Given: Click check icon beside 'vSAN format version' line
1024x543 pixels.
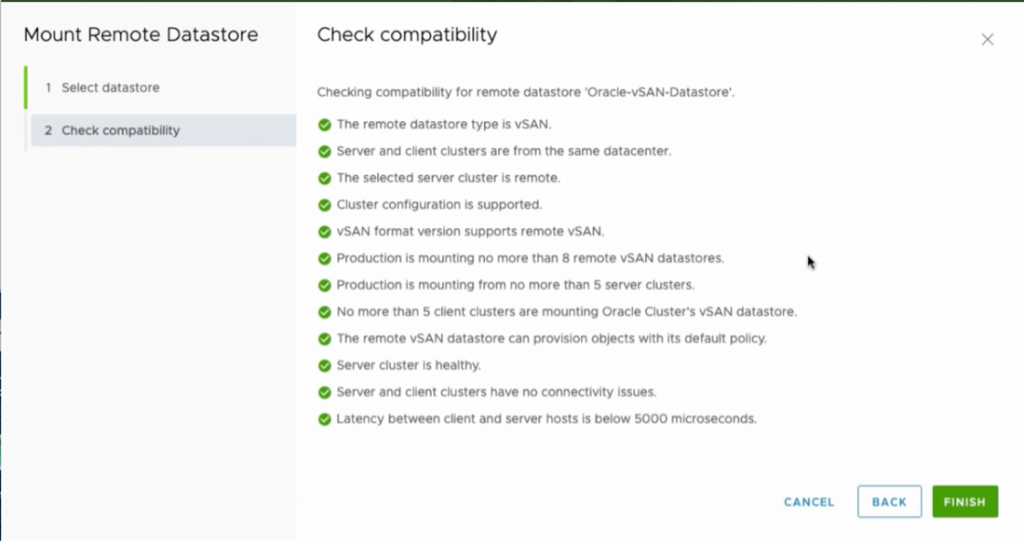Looking at the screenshot, I should click(x=324, y=232).
